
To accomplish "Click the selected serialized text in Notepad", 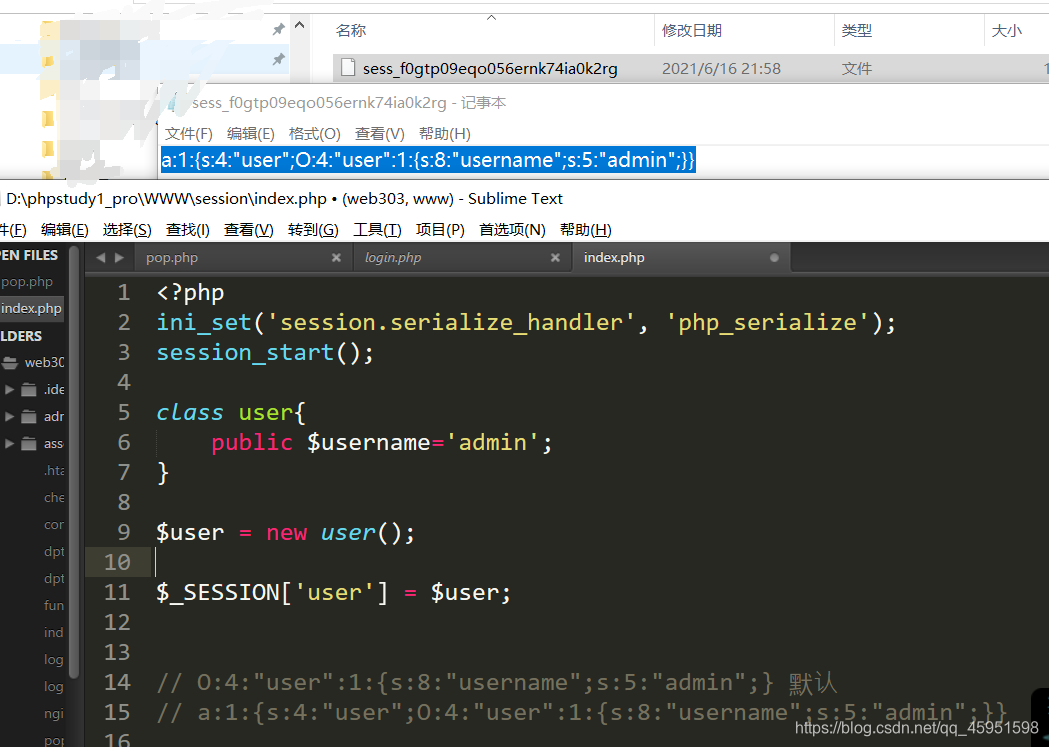I will click(428, 160).
